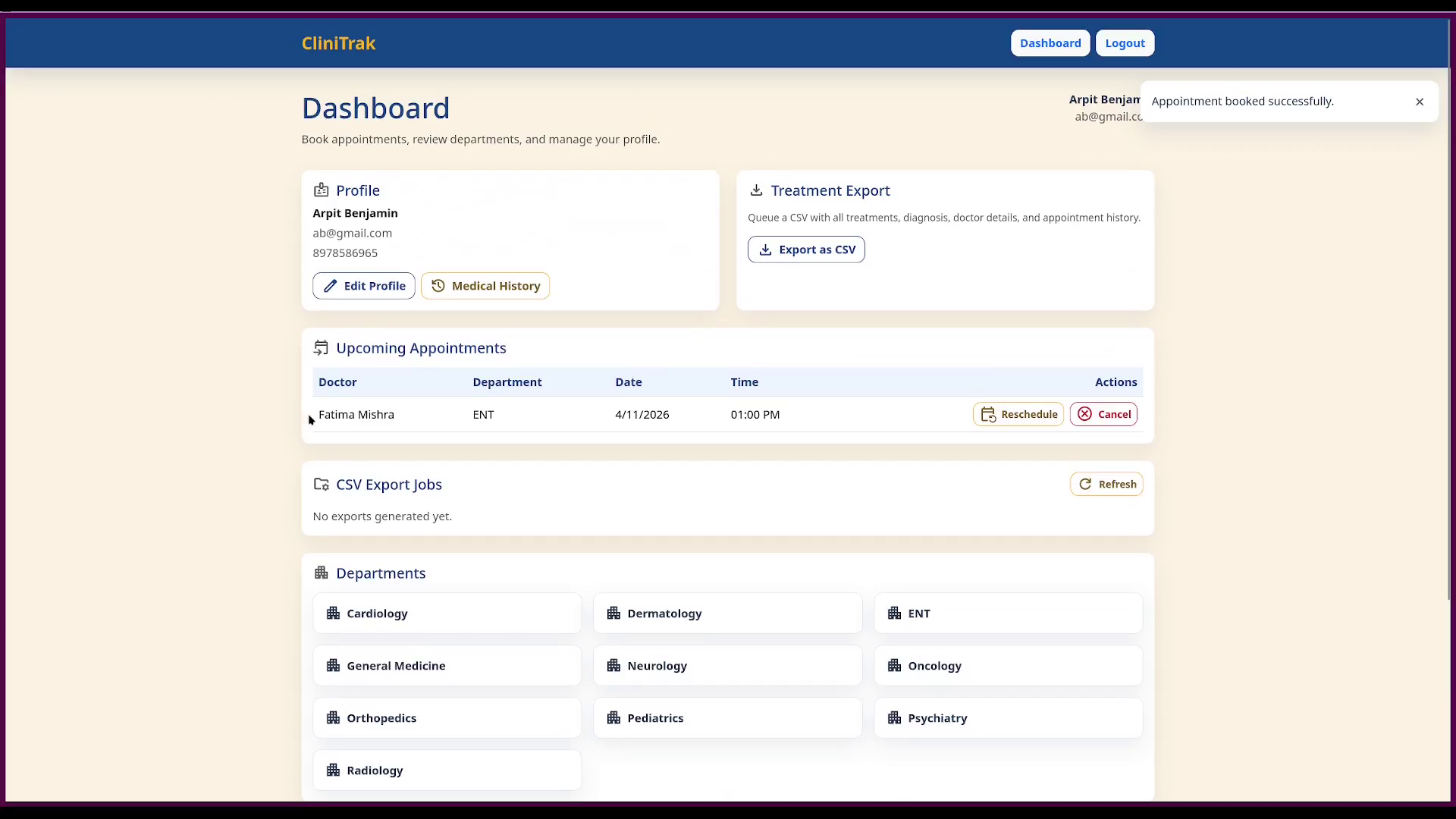Select the doctor name Fatima Mishra
The width and height of the screenshot is (1456, 819).
tap(356, 415)
